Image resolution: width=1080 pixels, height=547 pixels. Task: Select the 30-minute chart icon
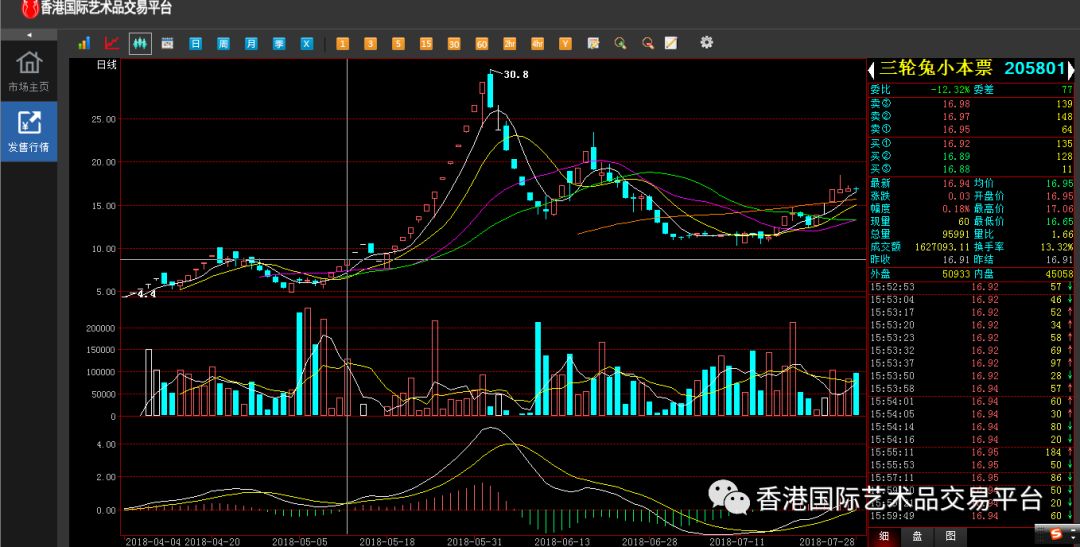[454, 43]
